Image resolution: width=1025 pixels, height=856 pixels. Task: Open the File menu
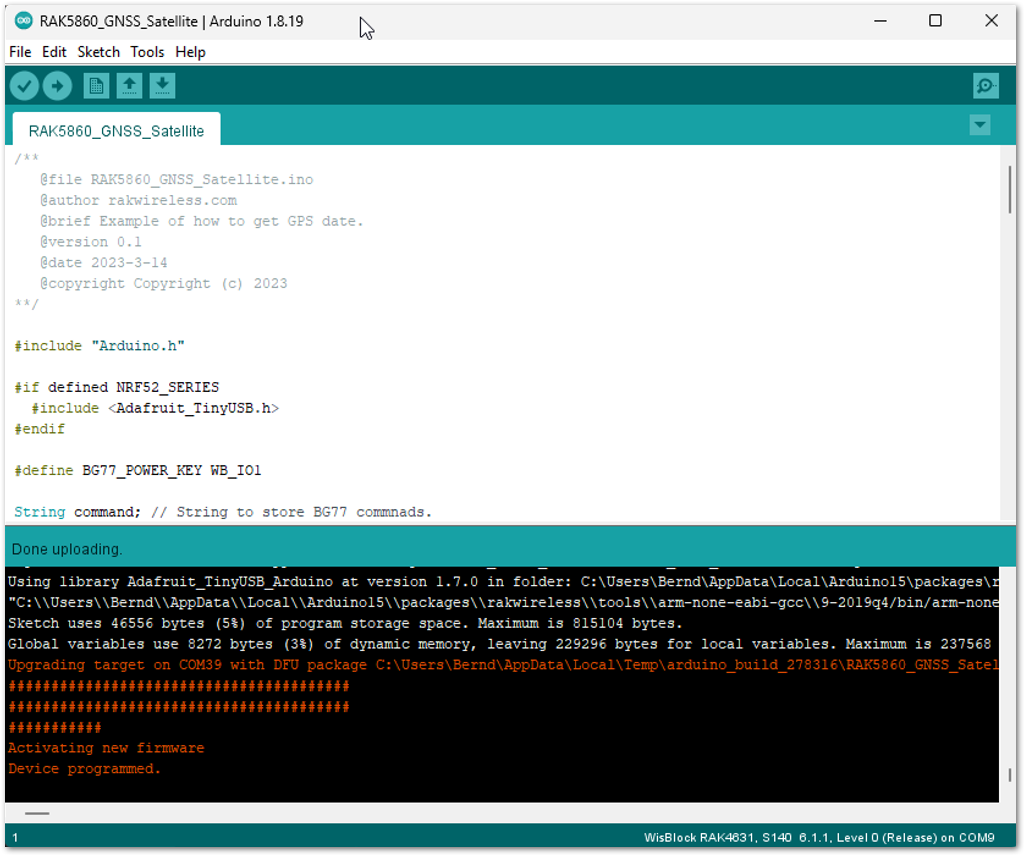coord(20,52)
